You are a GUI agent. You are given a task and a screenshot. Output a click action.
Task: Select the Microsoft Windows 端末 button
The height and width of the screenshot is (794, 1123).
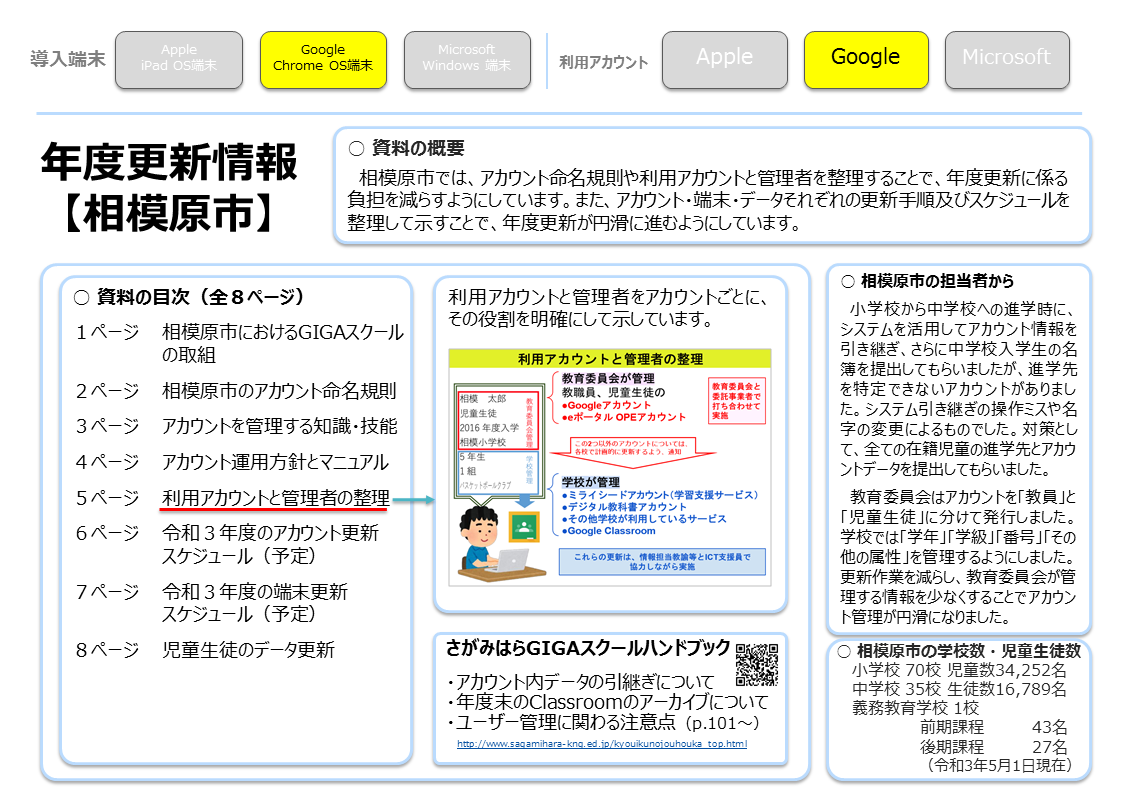tap(466, 59)
